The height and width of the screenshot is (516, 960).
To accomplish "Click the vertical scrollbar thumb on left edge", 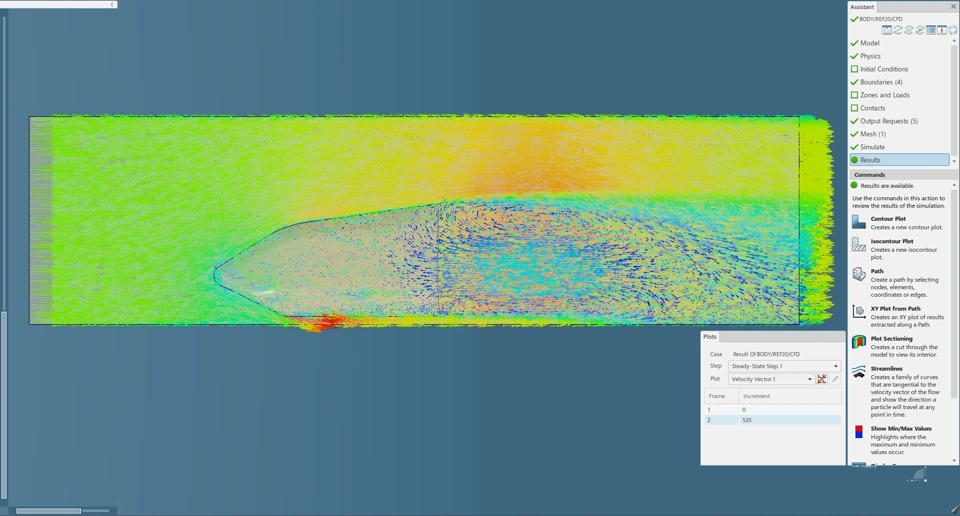I will pyautogui.click(x=4, y=404).
